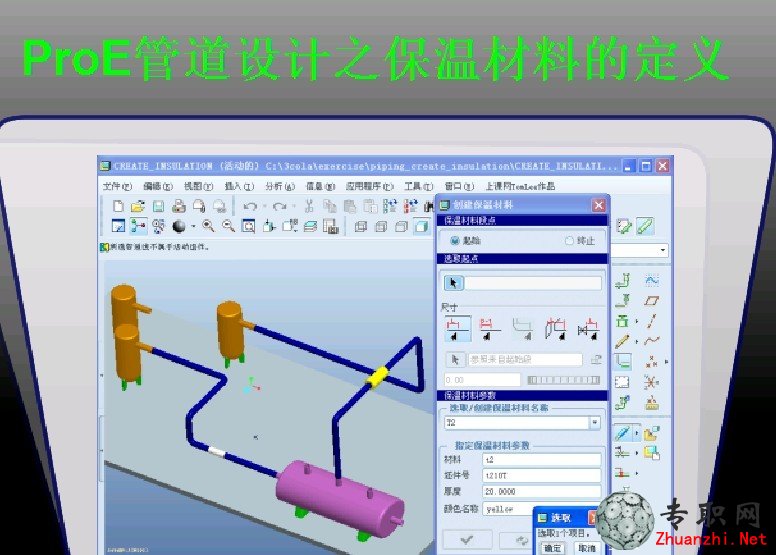Click the Regenerate model icon
The height and width of the screenshot is (555, 776).
[x=390, y=206]
